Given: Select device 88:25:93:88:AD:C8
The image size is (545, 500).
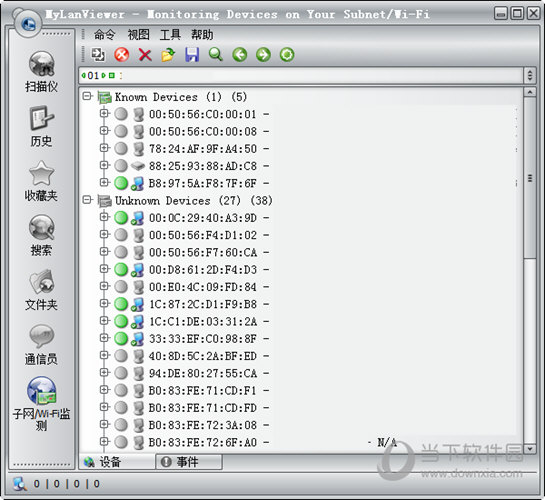Looking at the screenshot, I should point(203,166).
